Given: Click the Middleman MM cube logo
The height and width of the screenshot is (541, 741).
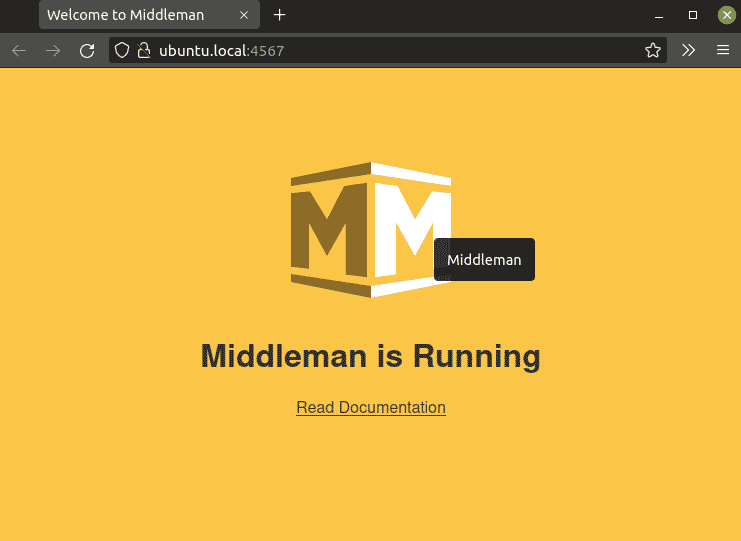Looking at the screenshot, I should tap(371, 230).
